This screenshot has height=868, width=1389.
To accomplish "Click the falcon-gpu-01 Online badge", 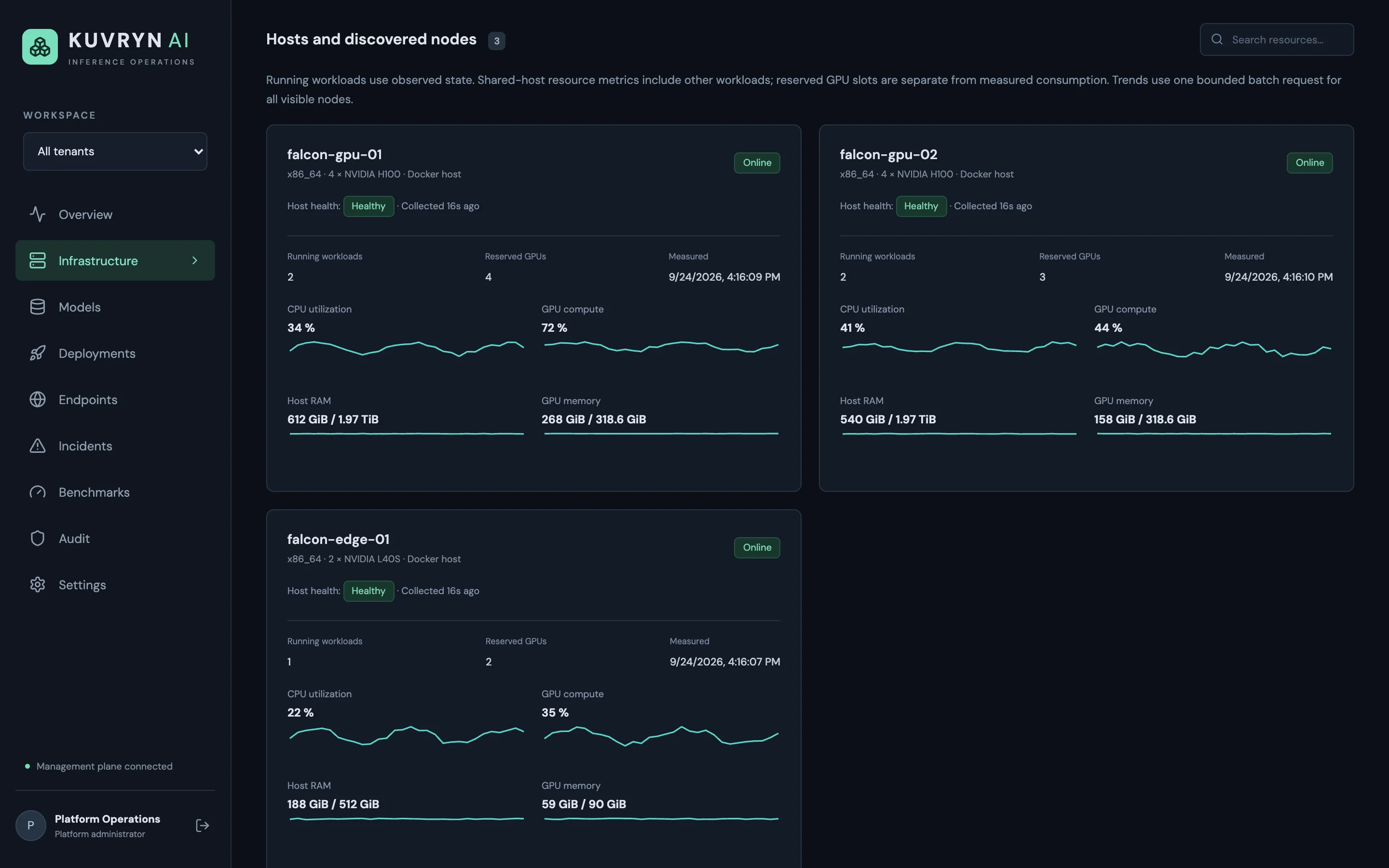I will tap(757, 163).
